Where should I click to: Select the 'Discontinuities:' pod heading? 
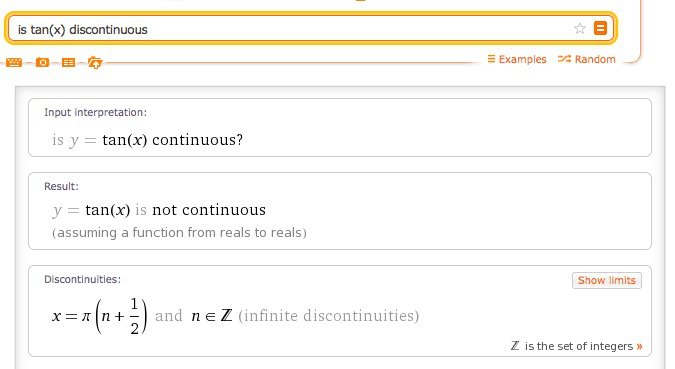coord(82,279)
